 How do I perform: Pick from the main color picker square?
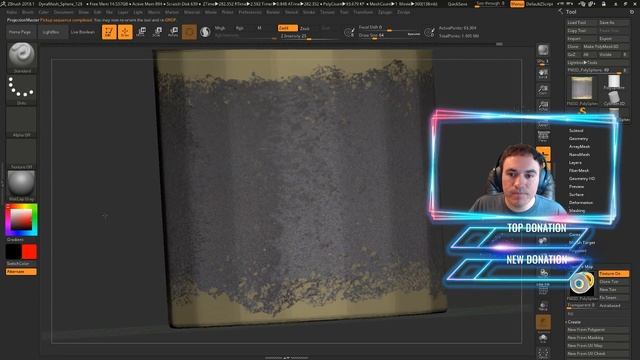click(21, 220)
